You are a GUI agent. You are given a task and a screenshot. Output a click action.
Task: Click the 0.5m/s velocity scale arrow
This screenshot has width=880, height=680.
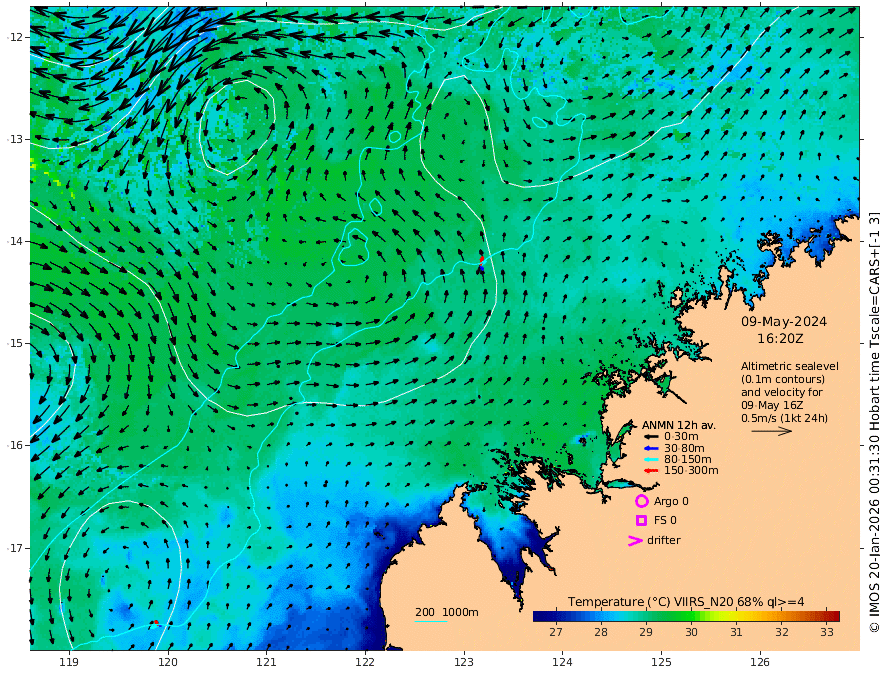[x=772, y=431]
